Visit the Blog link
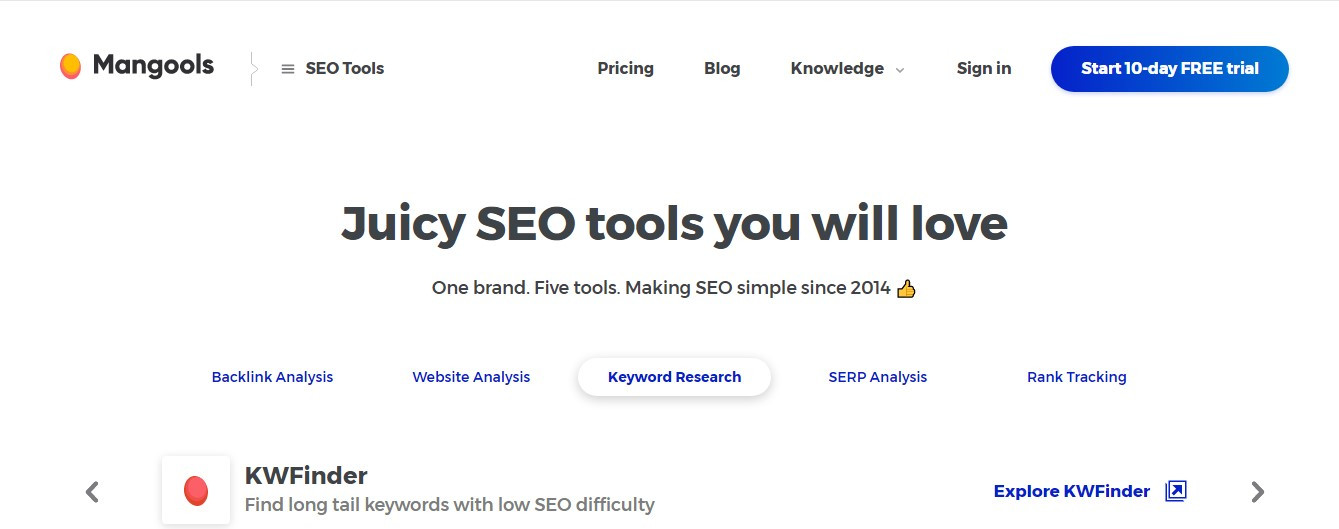Screen dimensions: 1339x529 (x=722, y=69)
